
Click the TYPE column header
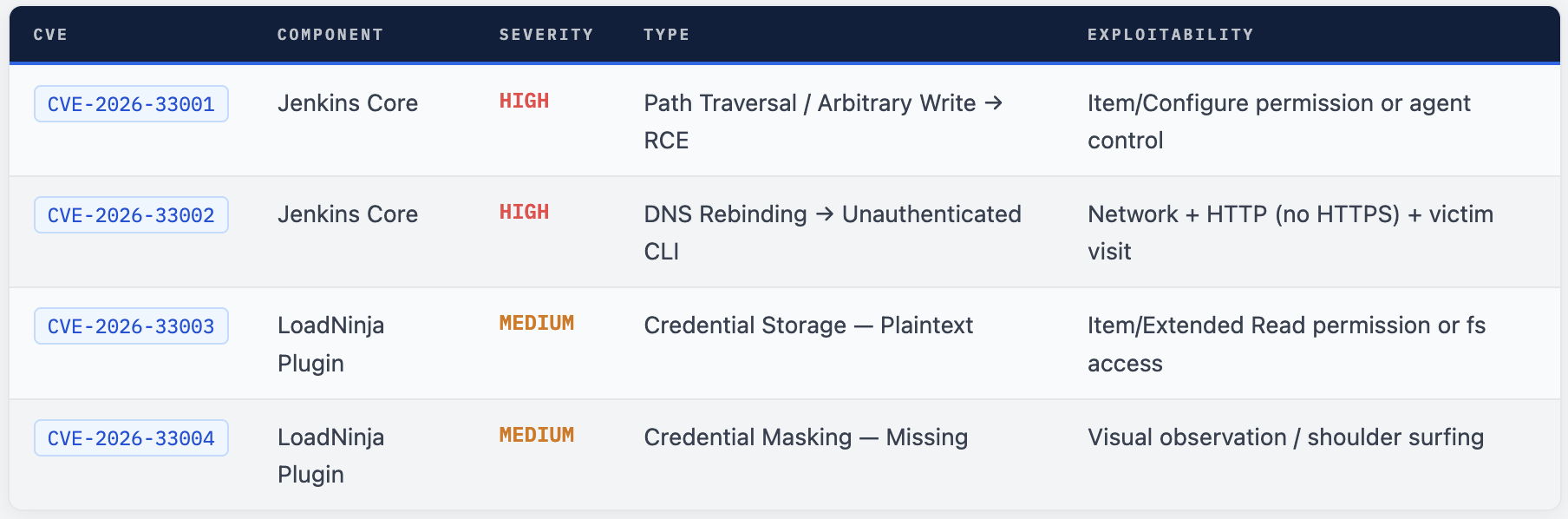point(666,35)
